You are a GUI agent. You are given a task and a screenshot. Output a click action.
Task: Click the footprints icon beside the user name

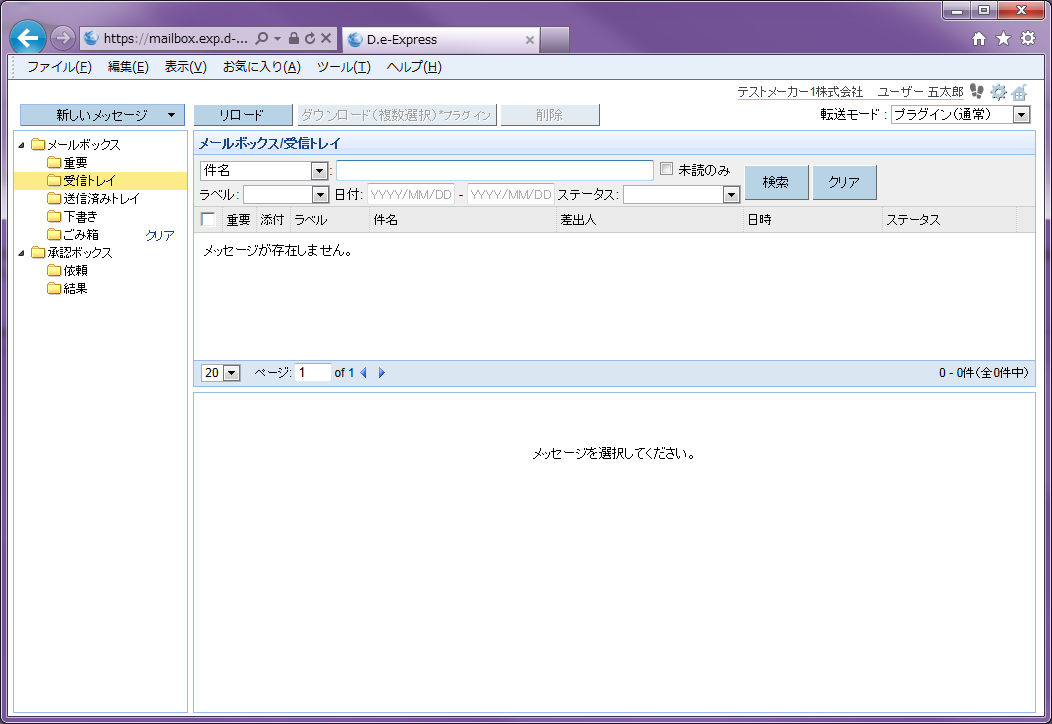[x=977, y=92]
